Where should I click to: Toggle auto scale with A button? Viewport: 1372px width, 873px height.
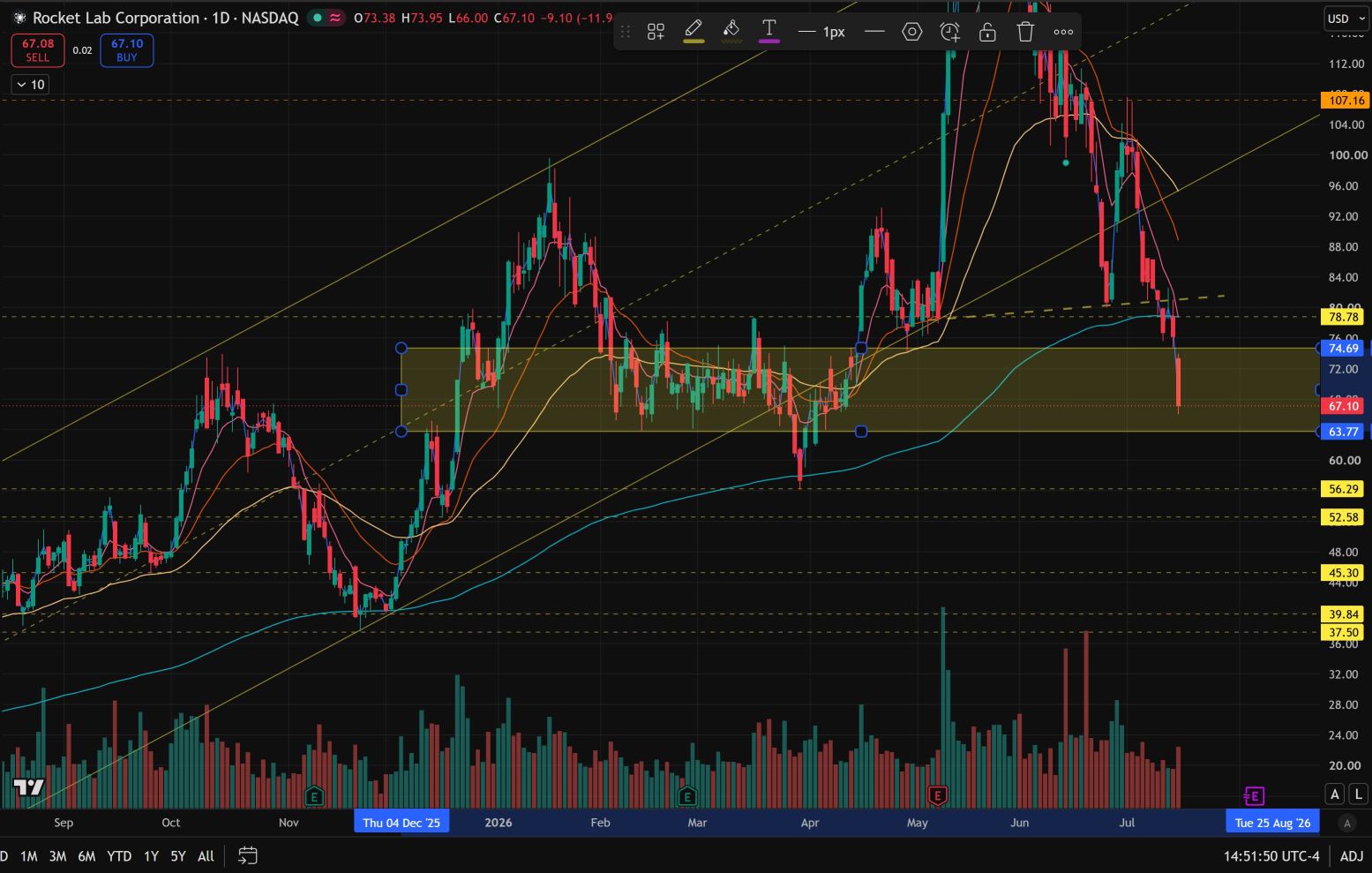pos(1335,794)
